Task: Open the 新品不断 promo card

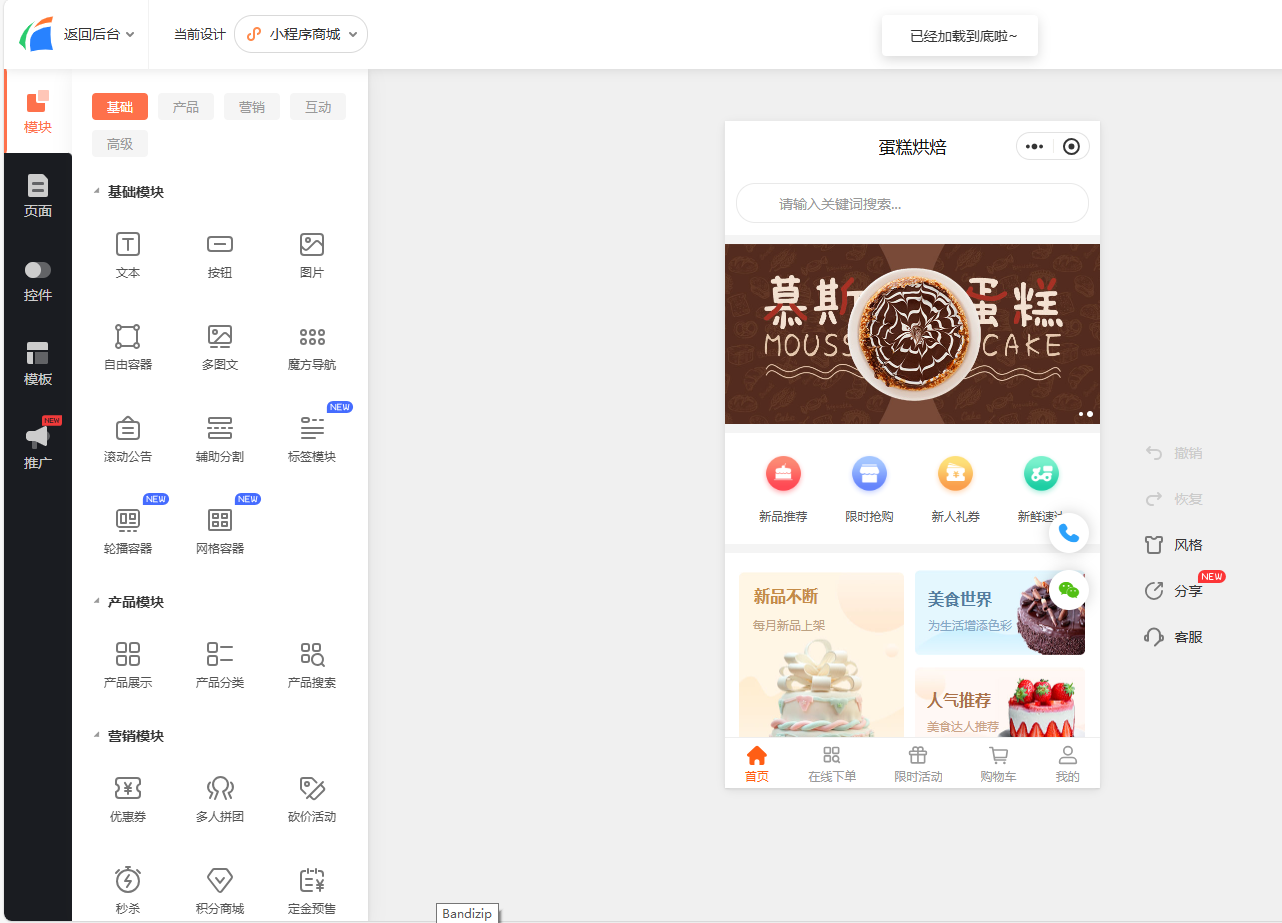Action: 821,655
